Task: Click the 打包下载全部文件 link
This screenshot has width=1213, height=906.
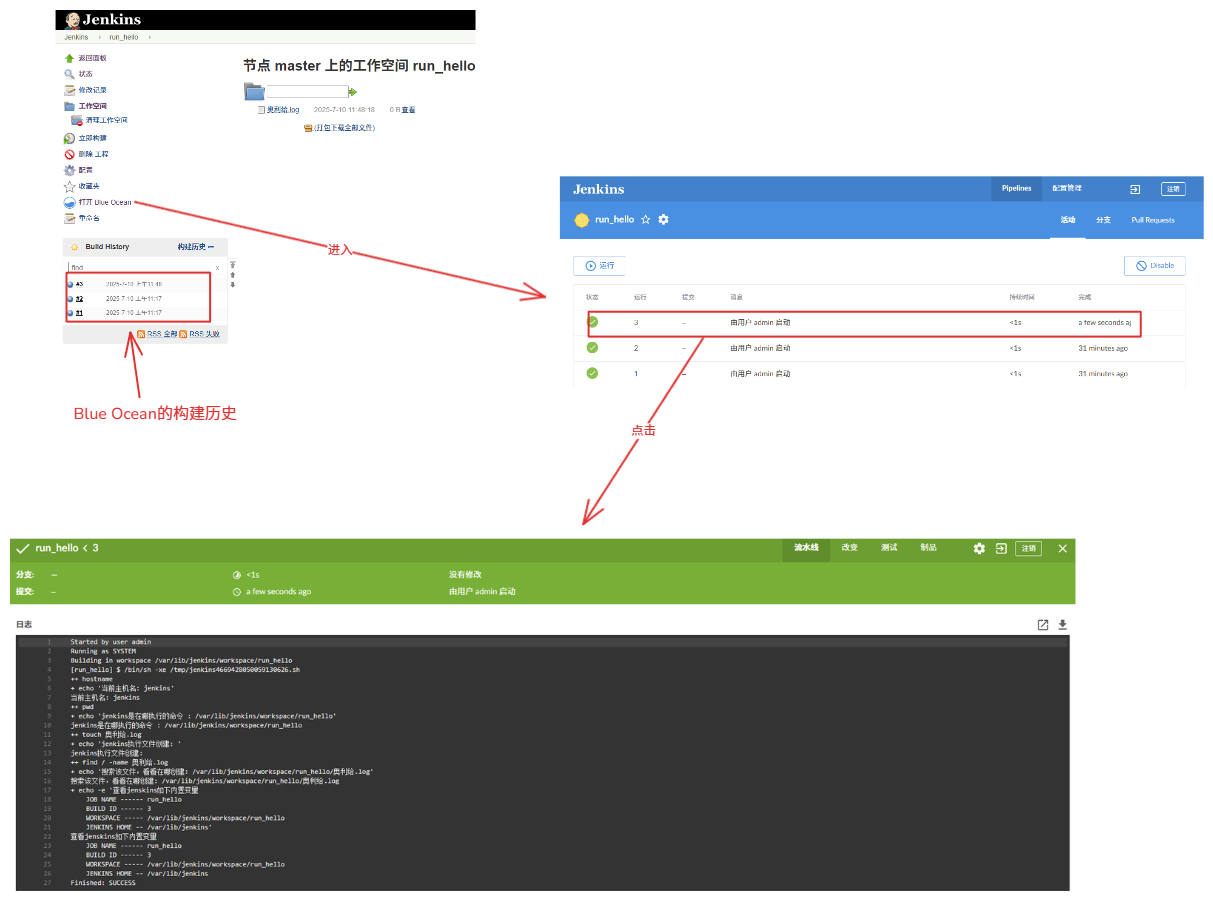Action: pos(345,128)
